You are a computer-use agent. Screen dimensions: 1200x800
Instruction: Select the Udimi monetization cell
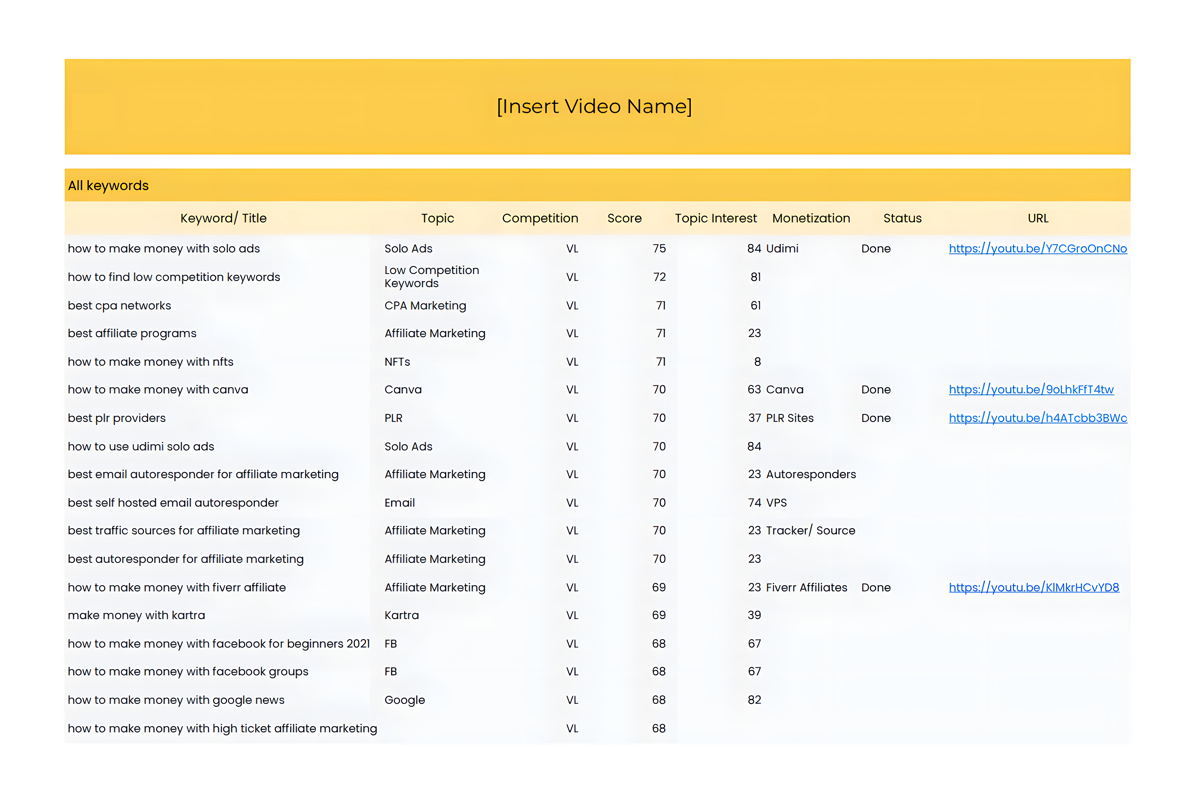[782, 249]
